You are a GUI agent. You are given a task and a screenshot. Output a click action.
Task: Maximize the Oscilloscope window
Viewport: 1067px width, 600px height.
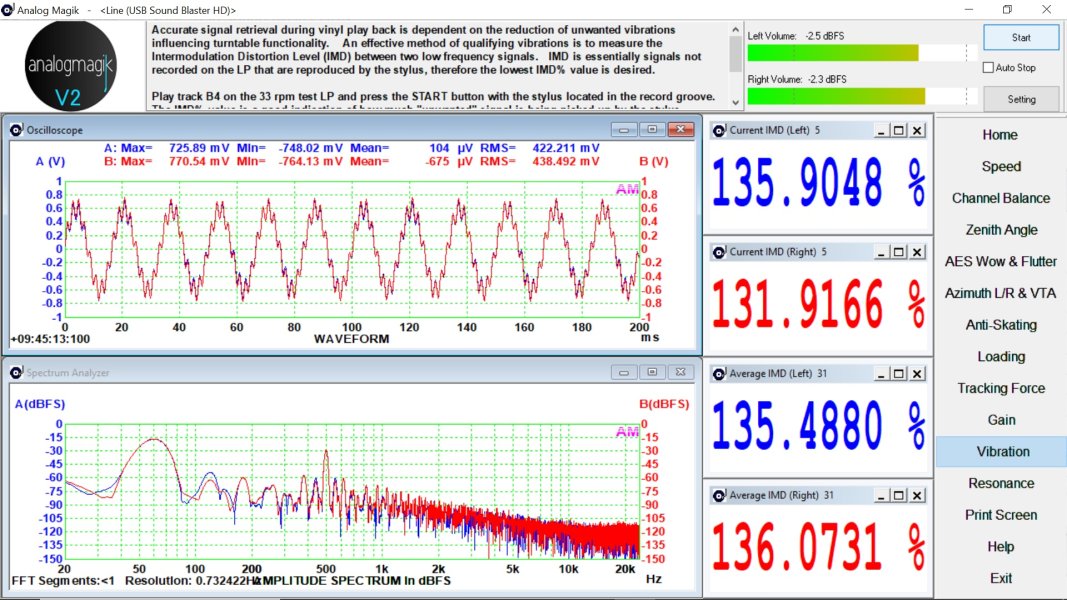[652, 130]
